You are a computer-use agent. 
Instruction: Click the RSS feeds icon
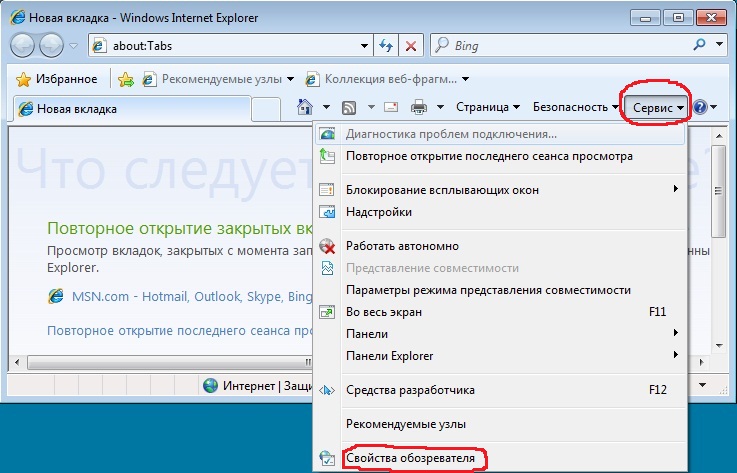[349, 108]
